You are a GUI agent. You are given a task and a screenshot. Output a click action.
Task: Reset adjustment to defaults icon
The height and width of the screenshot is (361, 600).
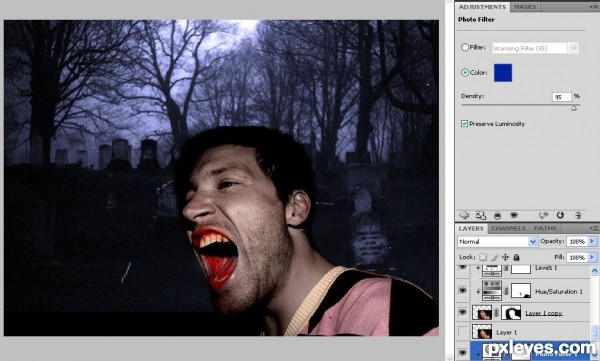coord(560,215)
